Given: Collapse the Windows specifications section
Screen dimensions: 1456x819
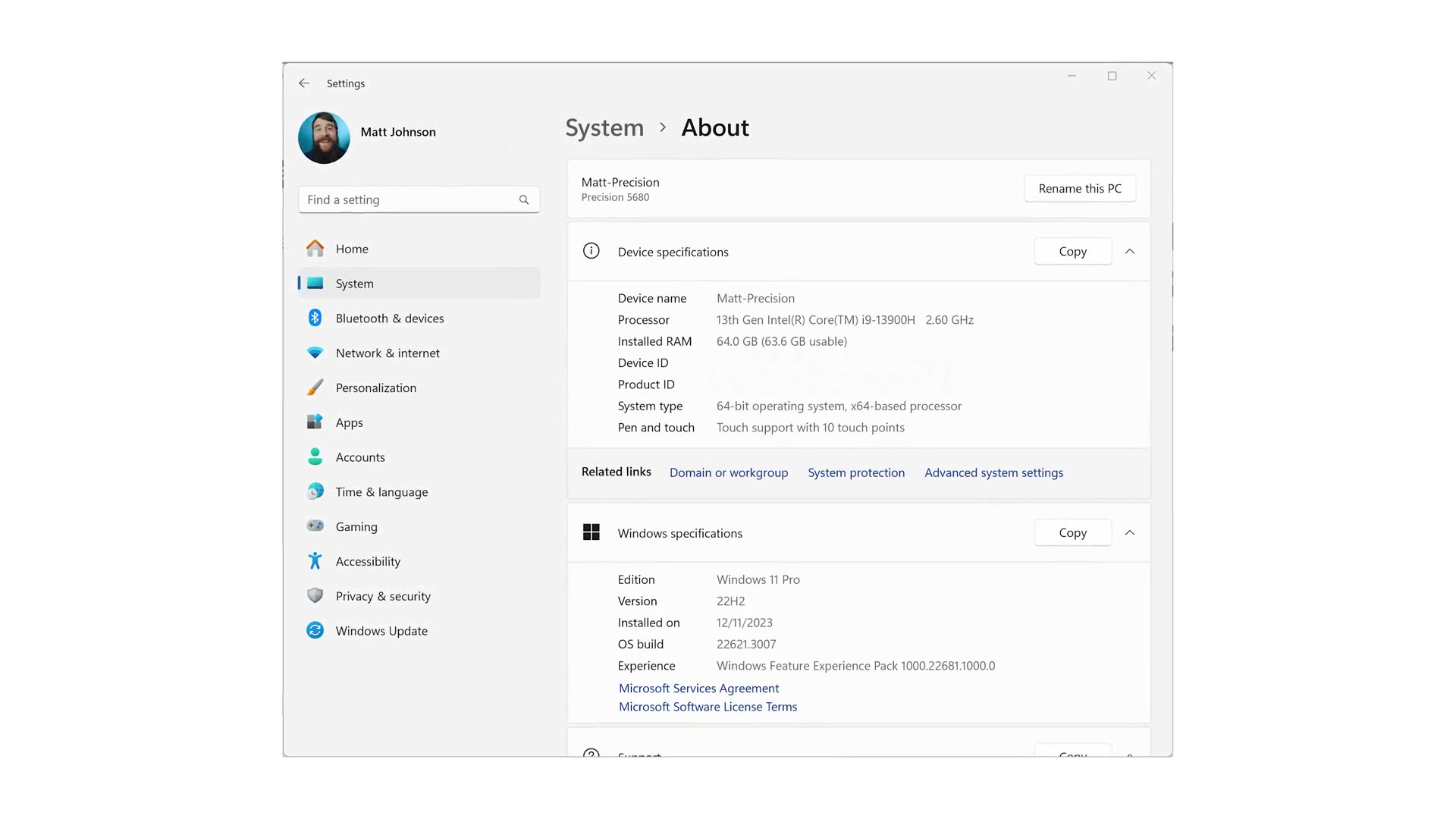Looking at the screenshot, I should pyautogui.click(x=1130, y=532).
